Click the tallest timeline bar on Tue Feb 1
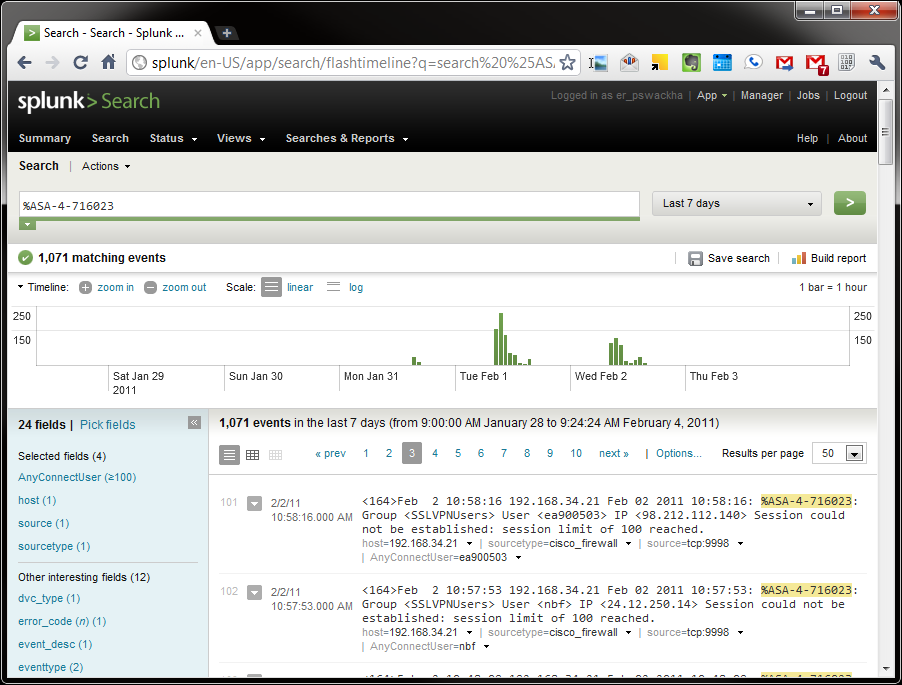 pos(501,339)
